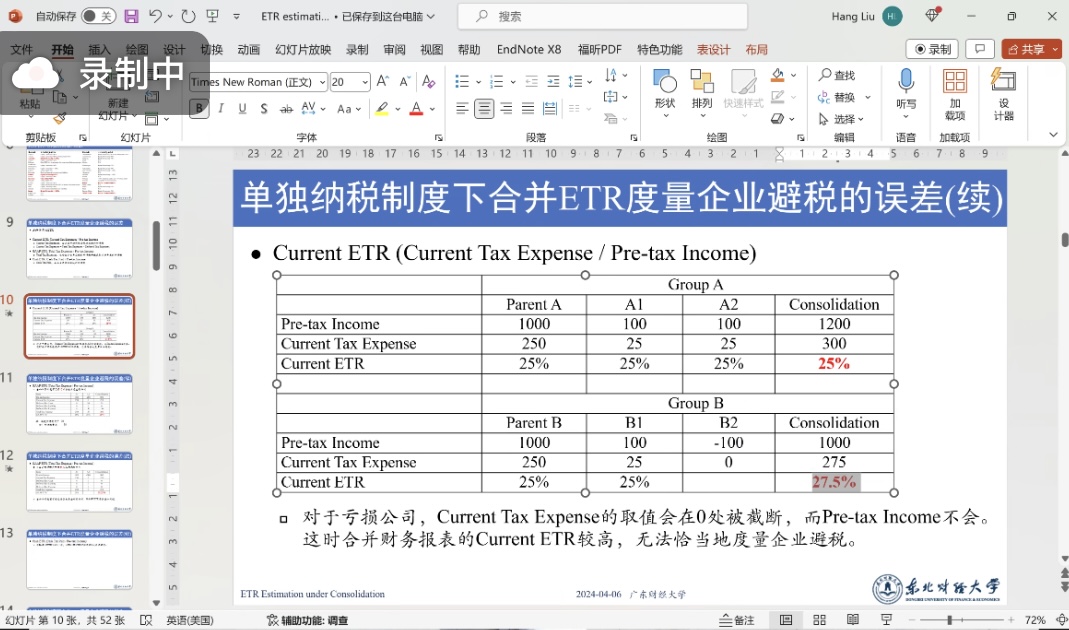
Task: Switch to Slide Sorter view icon
Action: [x=819, y=620]
